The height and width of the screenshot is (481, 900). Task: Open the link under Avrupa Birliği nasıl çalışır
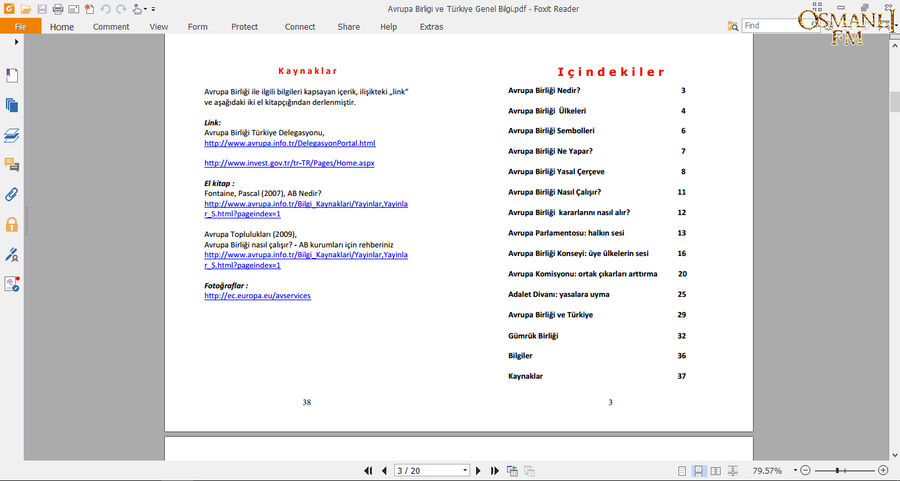coord(306,260)
